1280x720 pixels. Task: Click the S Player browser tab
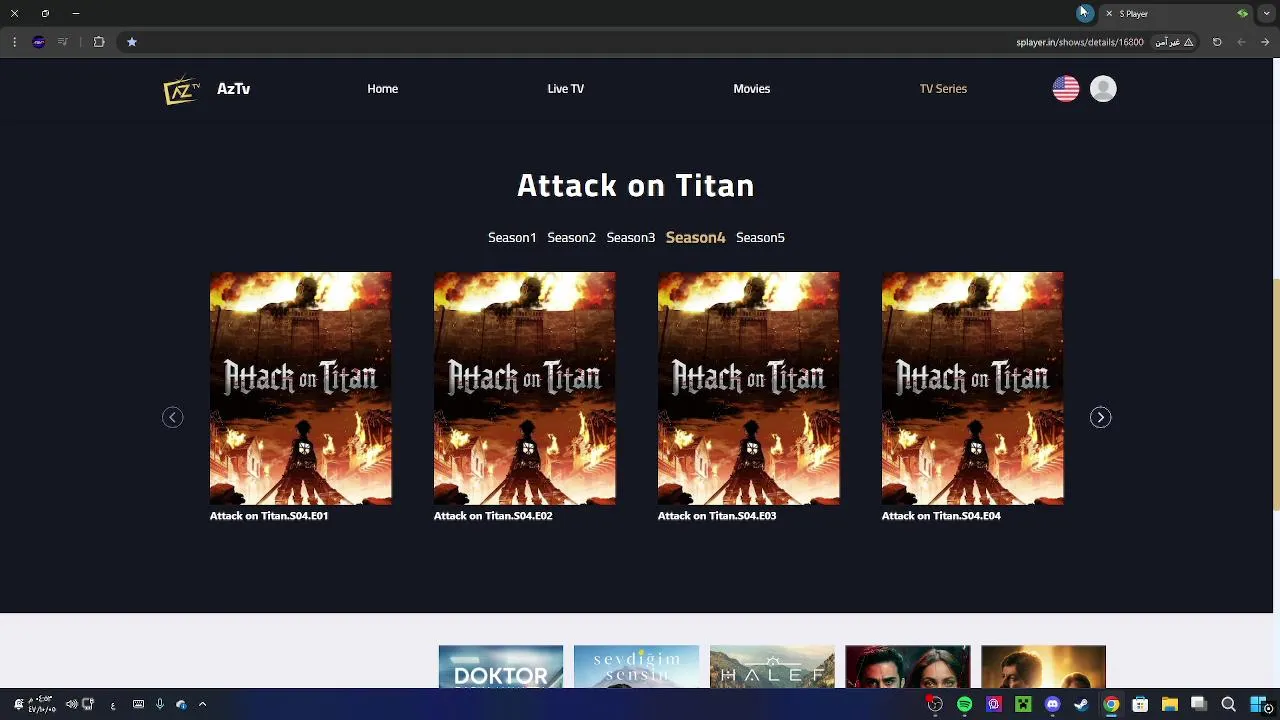click(1175, 14)
